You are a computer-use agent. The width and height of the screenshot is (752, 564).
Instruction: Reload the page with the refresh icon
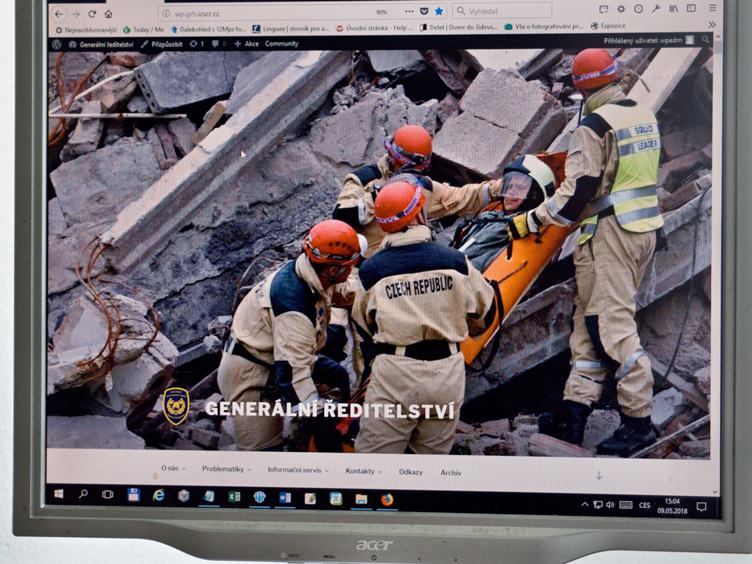92,14
